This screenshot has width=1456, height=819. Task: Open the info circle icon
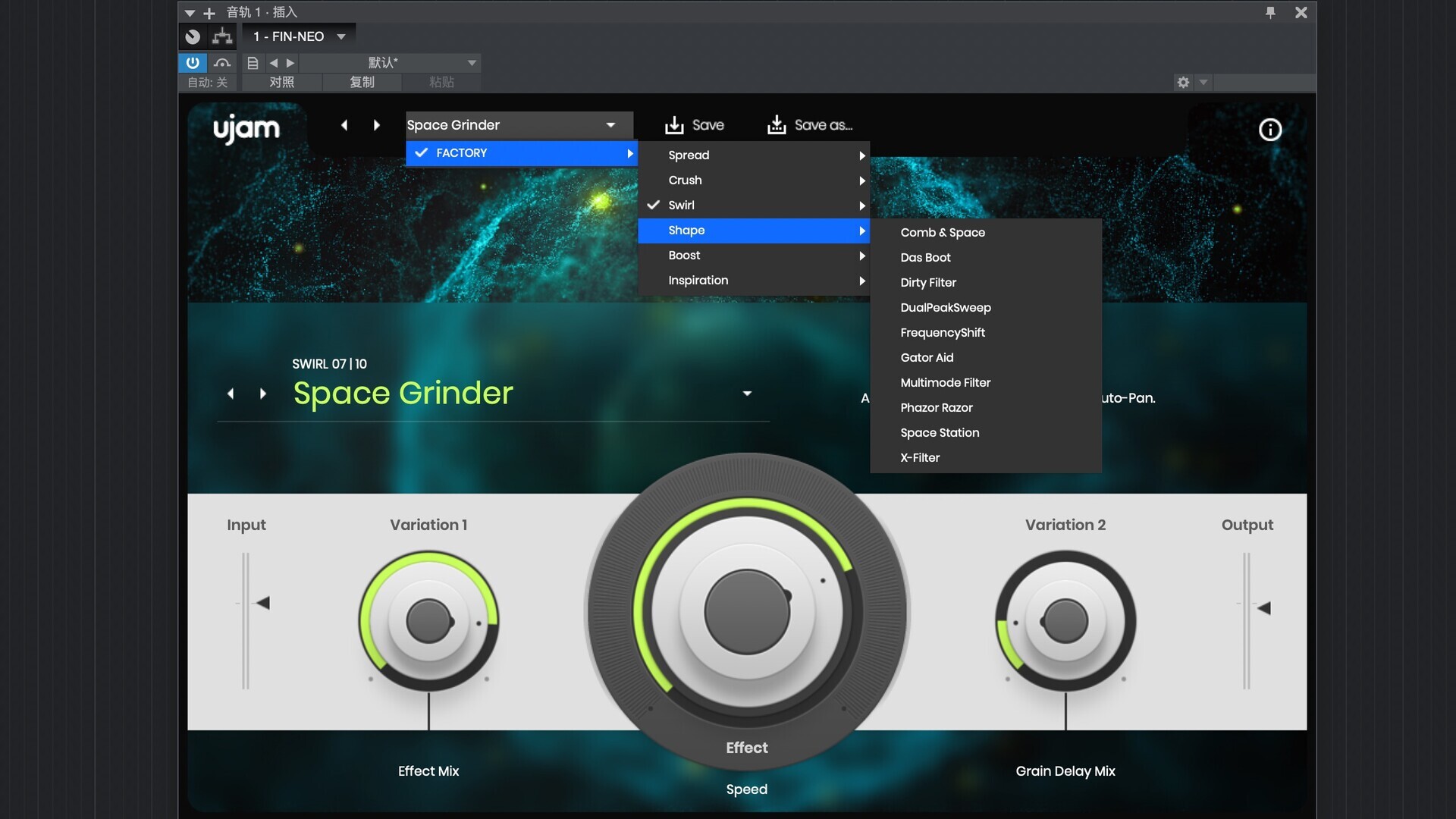pos(1270,130)
